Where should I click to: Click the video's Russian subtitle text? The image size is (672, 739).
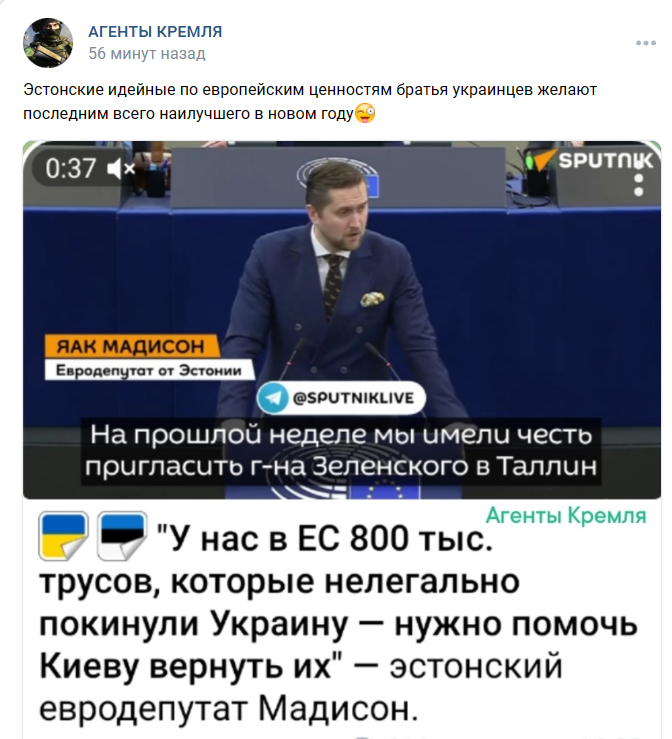tap(341, 451)
